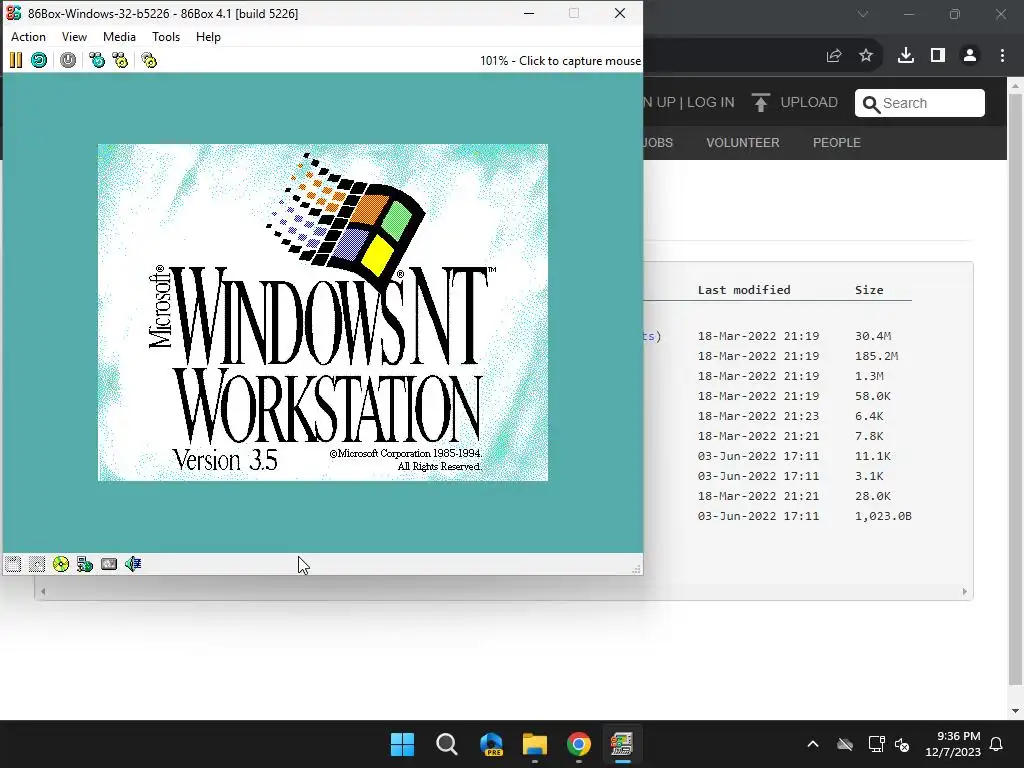Select the 1.3M size entry

(869, 376)
